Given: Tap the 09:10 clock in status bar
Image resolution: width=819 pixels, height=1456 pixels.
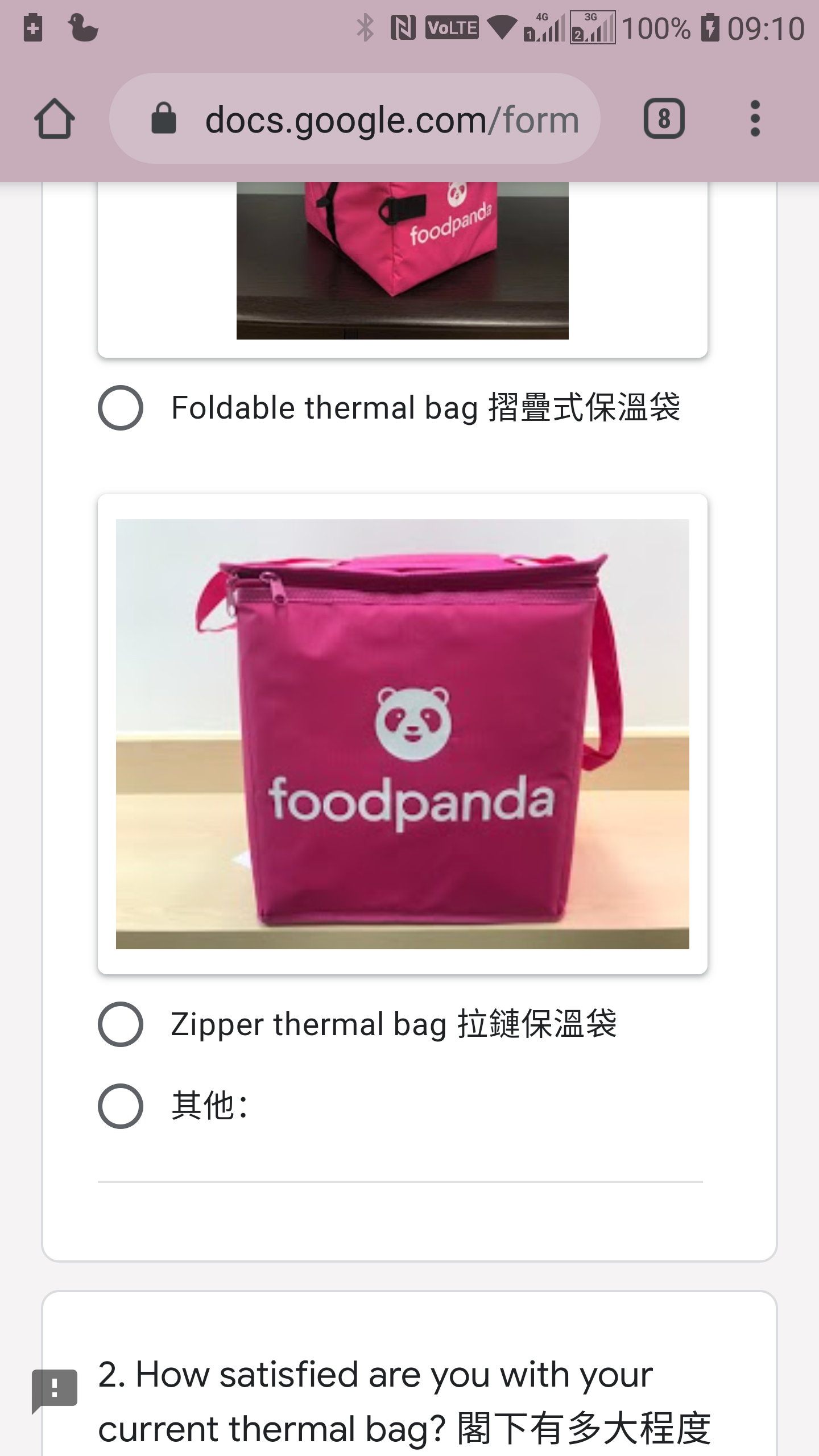Looking at the screenshot, I should click(766, 28).
